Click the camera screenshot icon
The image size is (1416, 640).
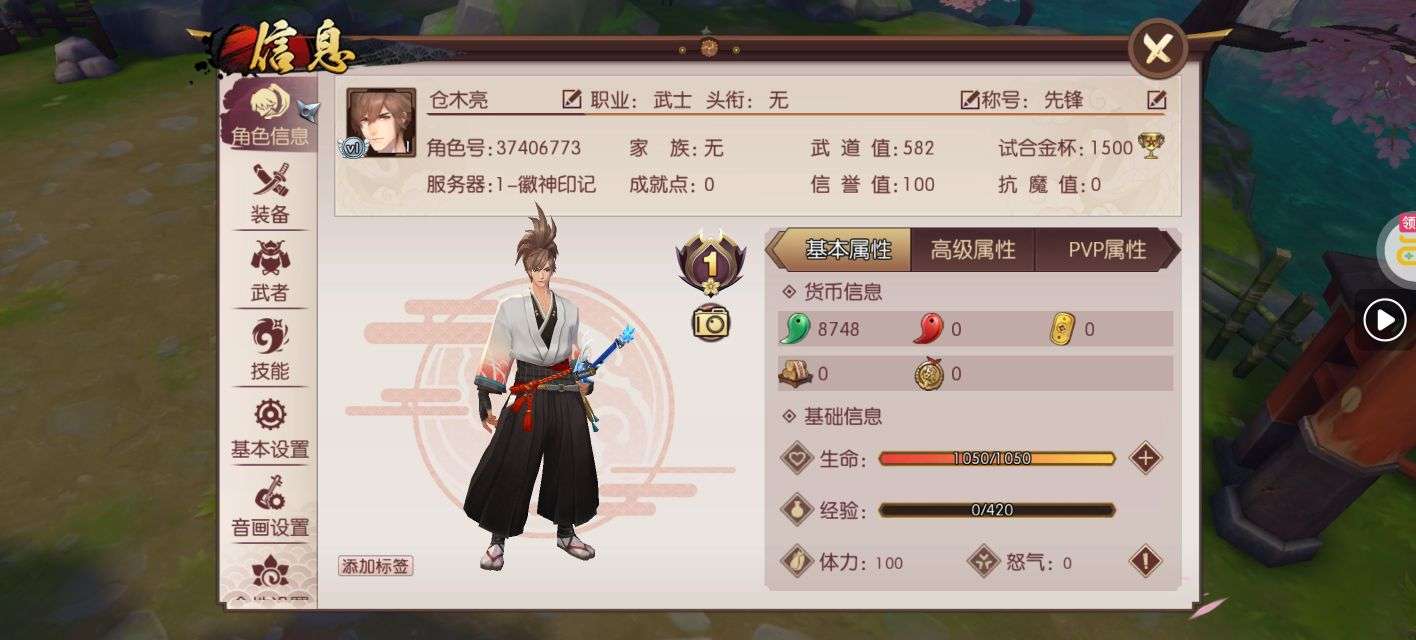[x=711, y=322]
